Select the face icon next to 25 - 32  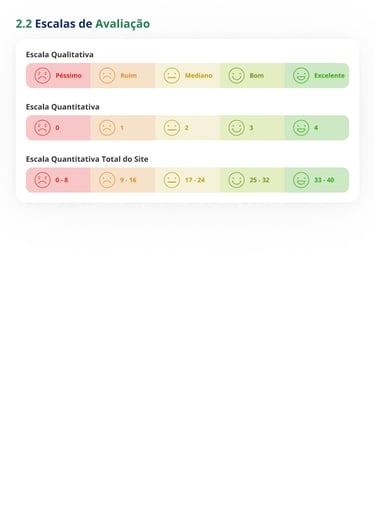pyautogui.click(x=236, y=180)
